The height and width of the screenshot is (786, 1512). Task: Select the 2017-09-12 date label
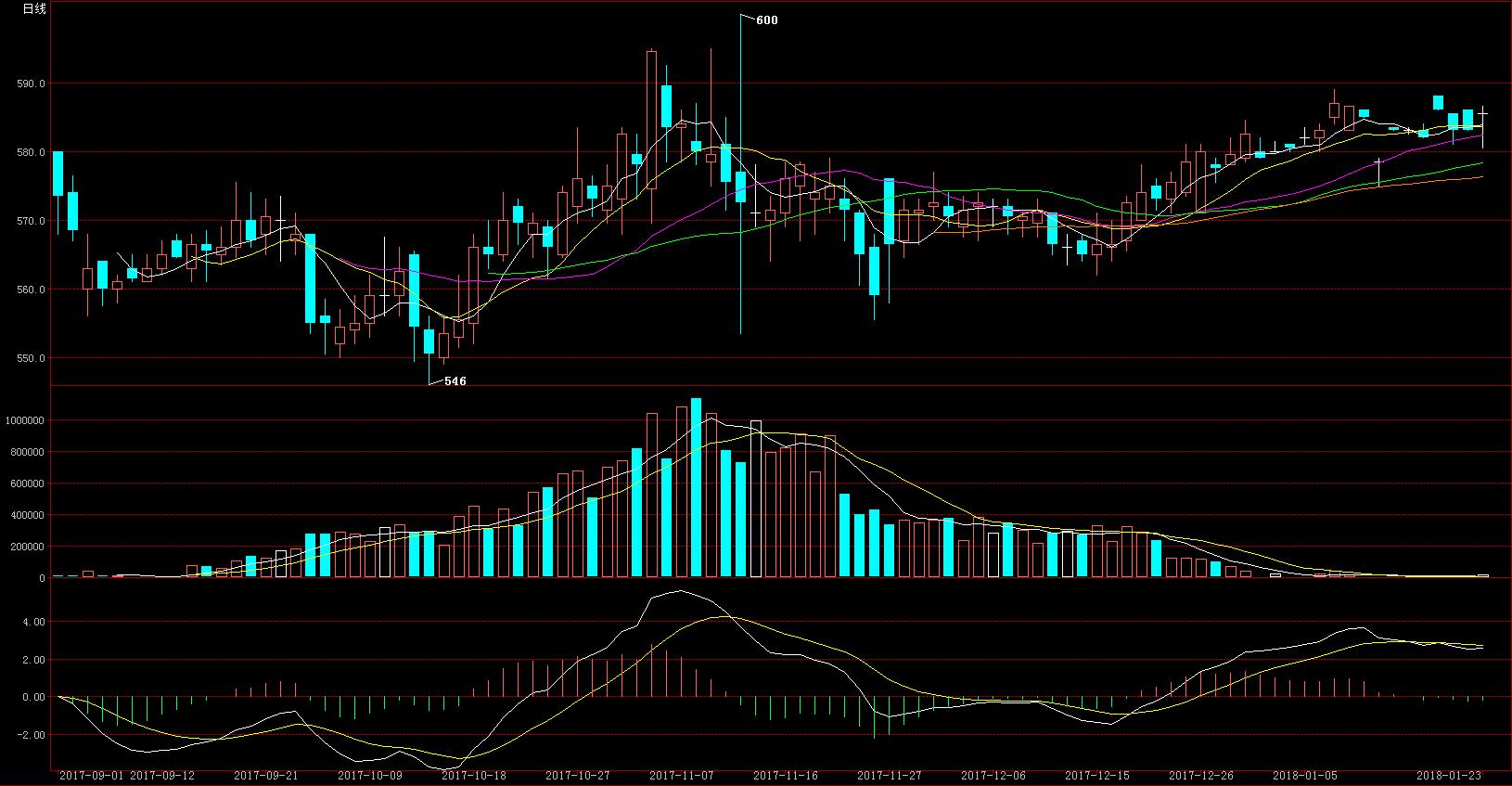tap(162, 775)
